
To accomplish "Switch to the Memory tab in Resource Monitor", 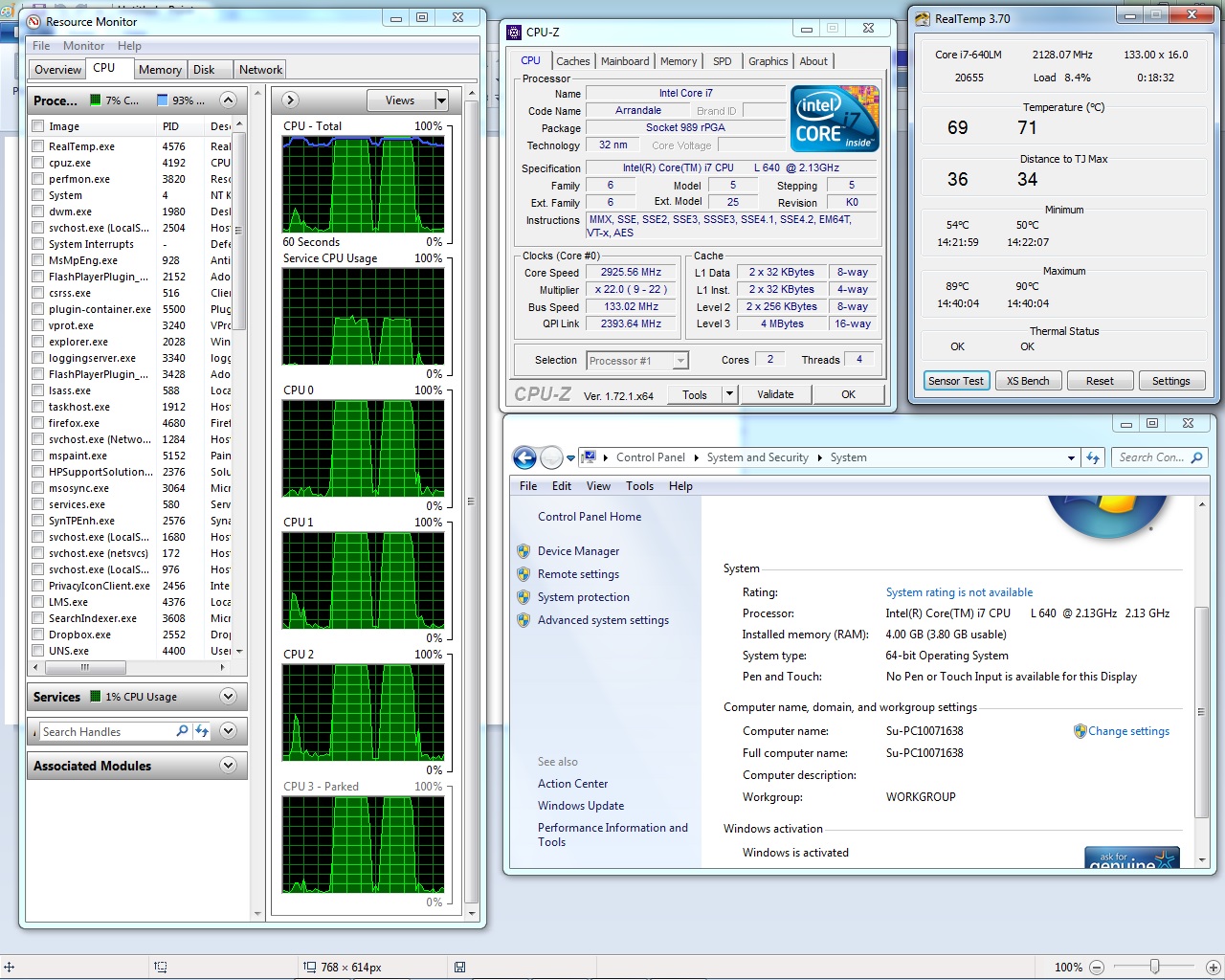I will (x=160, y=70).
